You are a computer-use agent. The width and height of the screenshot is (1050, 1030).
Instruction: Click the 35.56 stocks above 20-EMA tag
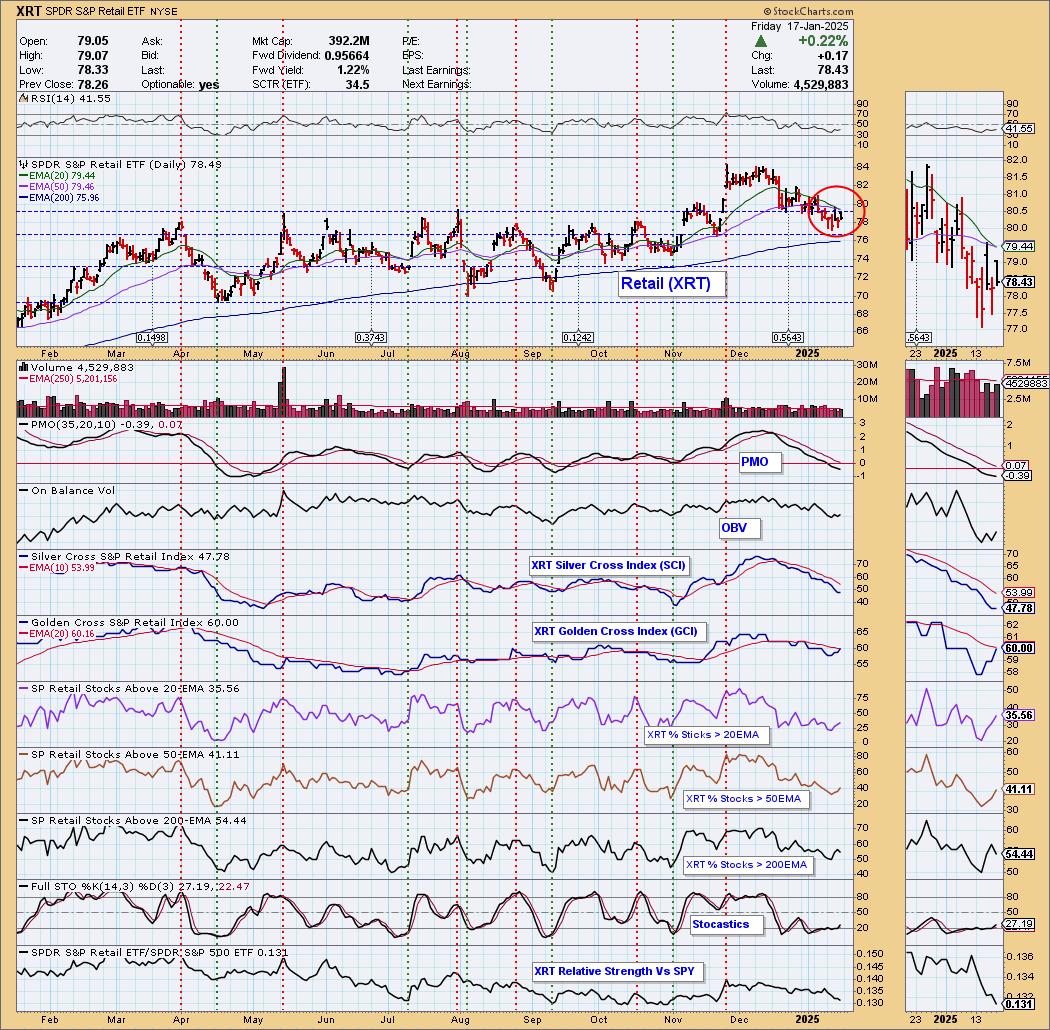1021,715
